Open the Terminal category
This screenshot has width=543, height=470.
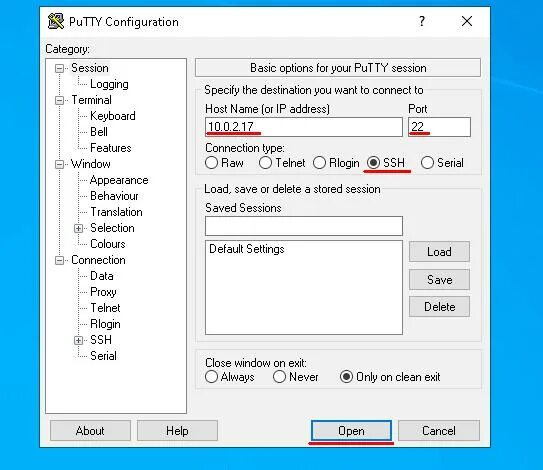pyautogui.click(x=91, y=100)
